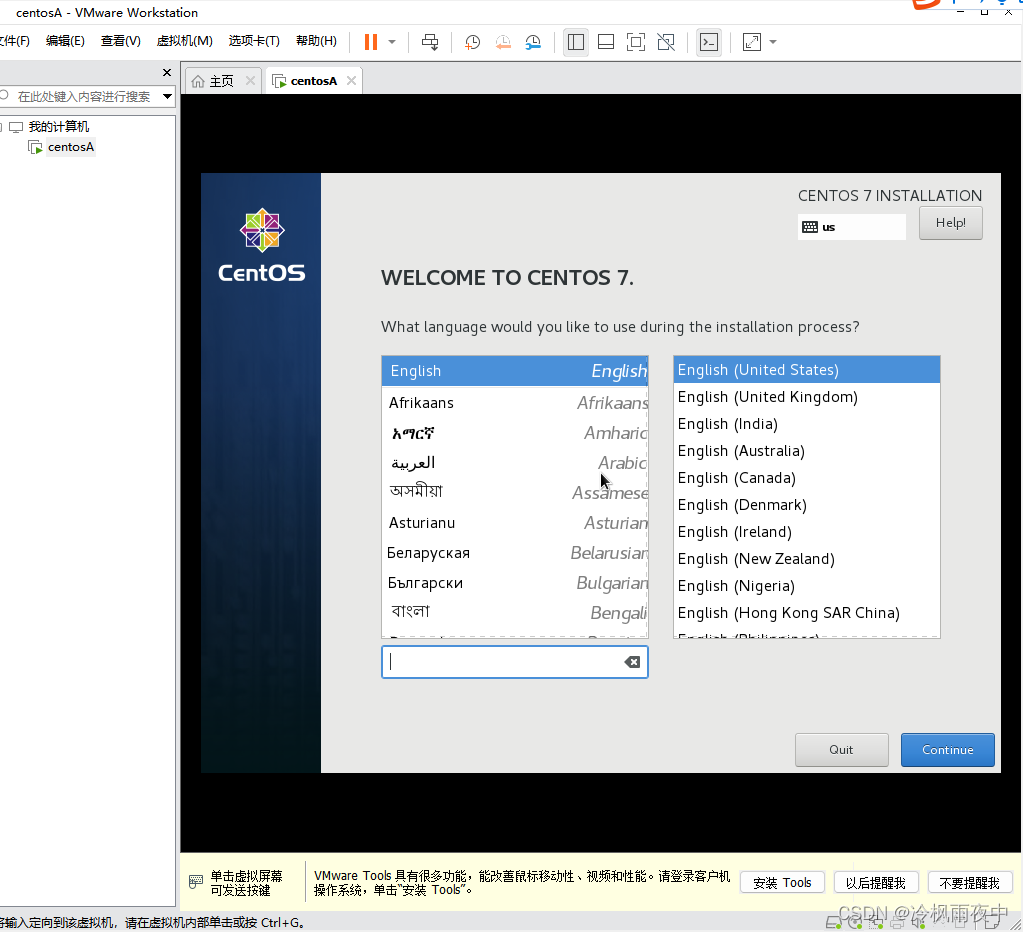Open stretch display dropdown arrow

point(773,42)
